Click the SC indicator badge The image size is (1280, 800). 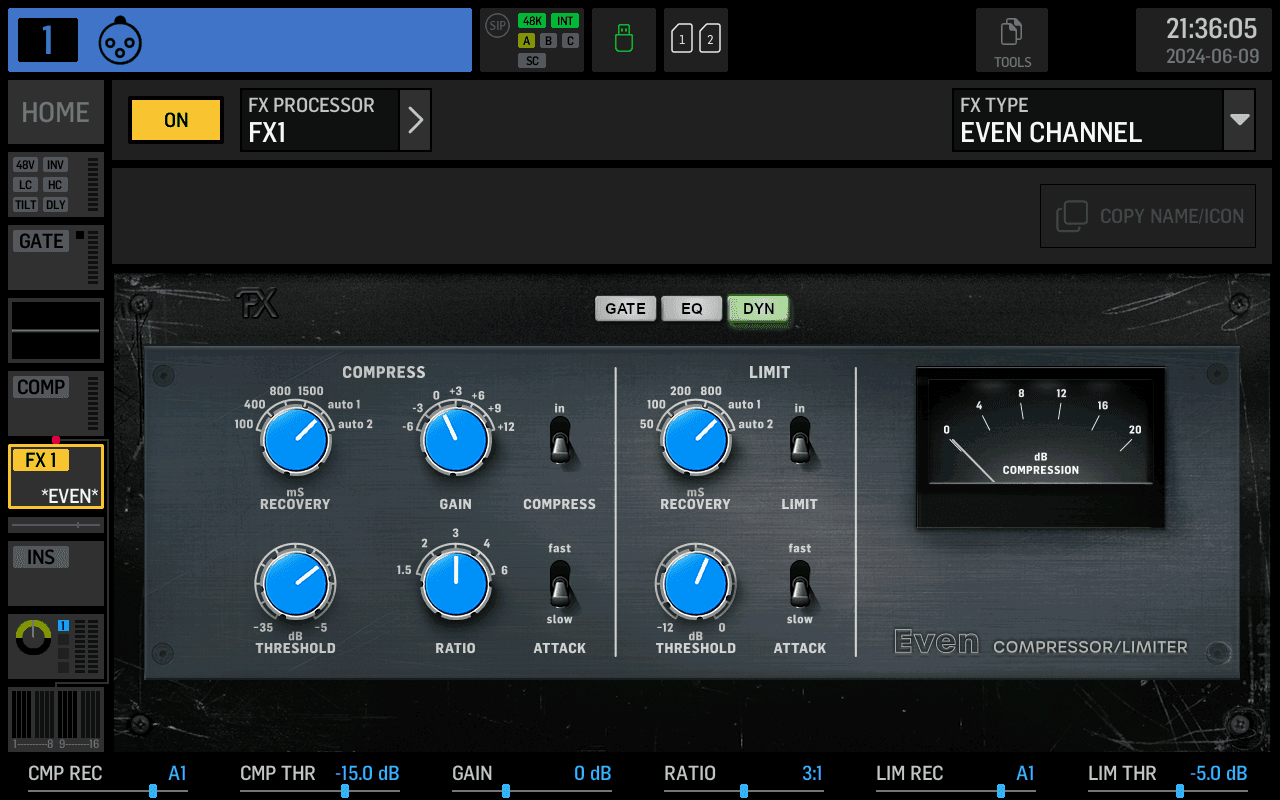[x=532, y=61]
